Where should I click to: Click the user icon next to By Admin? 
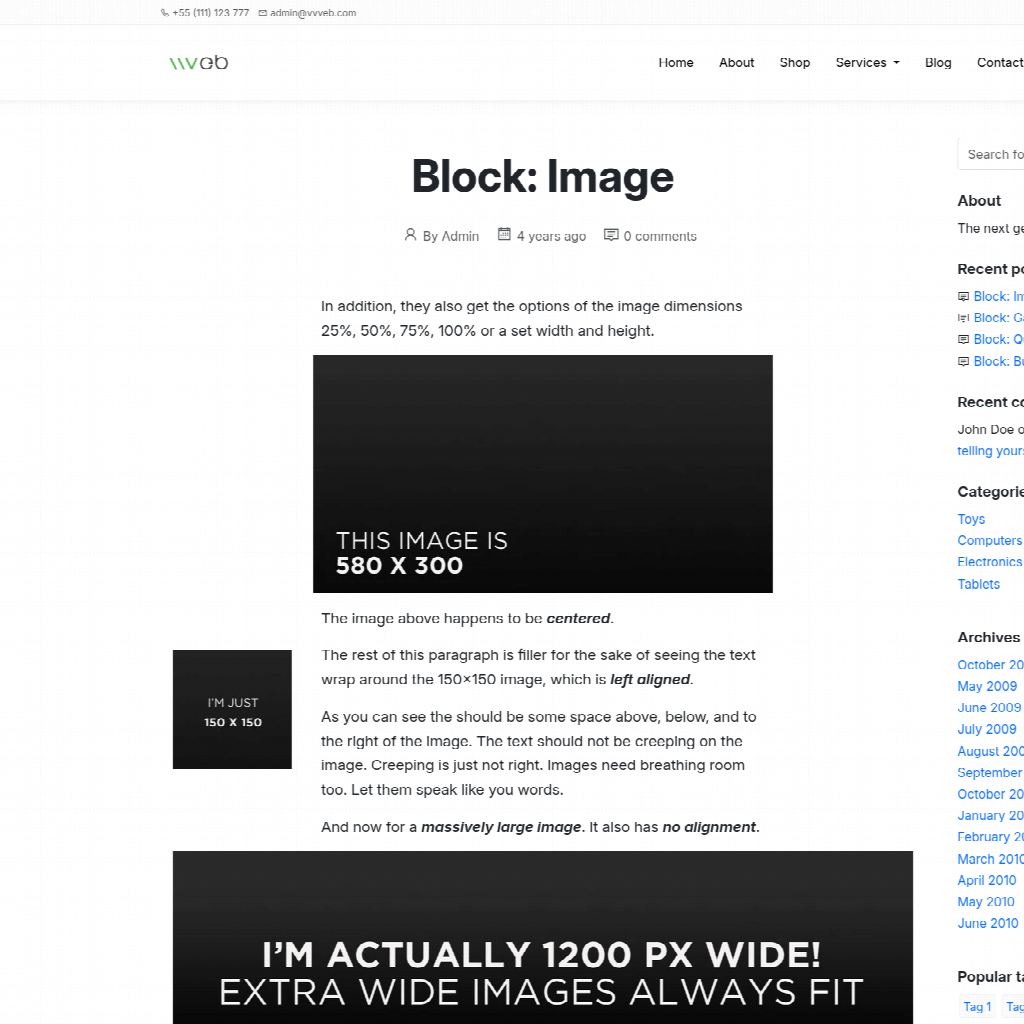[x=410, y=235]
